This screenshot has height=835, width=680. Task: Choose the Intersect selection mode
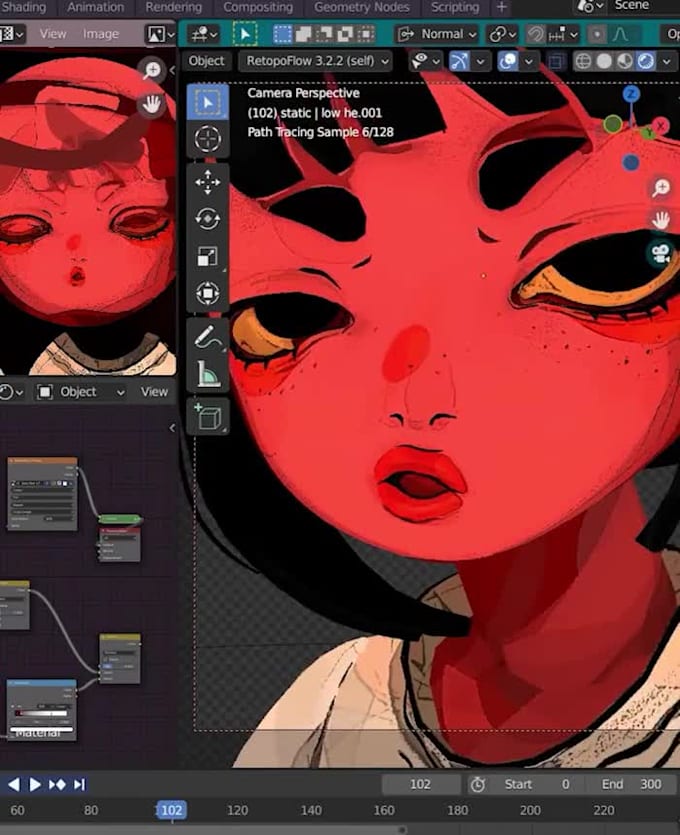(x=365, y=35)
